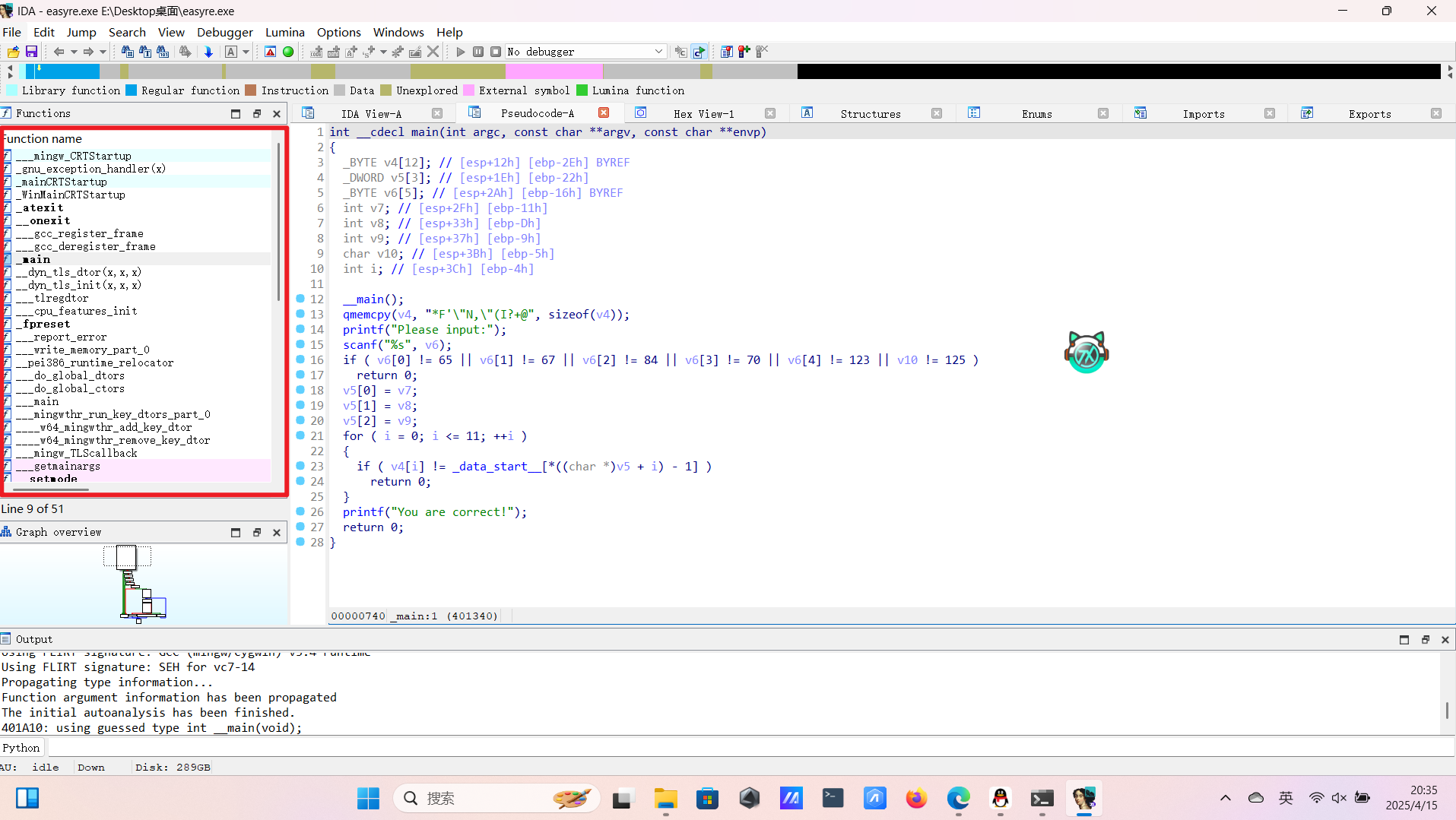Click the Python label in output pane

21,747
